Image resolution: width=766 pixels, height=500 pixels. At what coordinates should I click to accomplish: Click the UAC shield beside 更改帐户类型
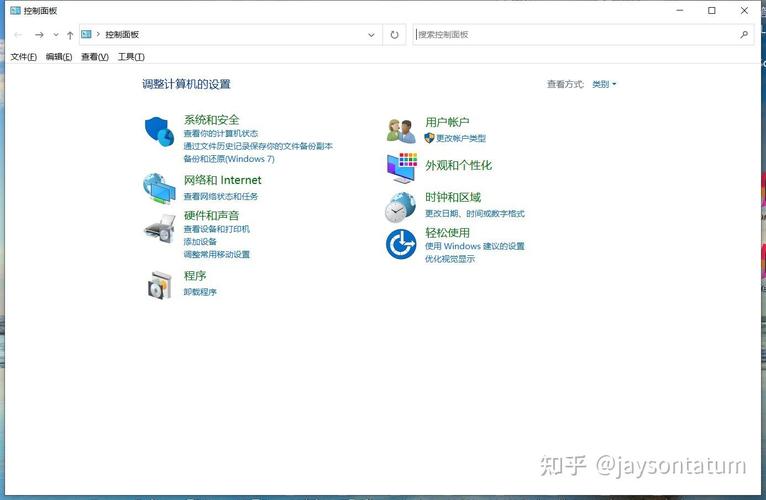click(429, 138)
